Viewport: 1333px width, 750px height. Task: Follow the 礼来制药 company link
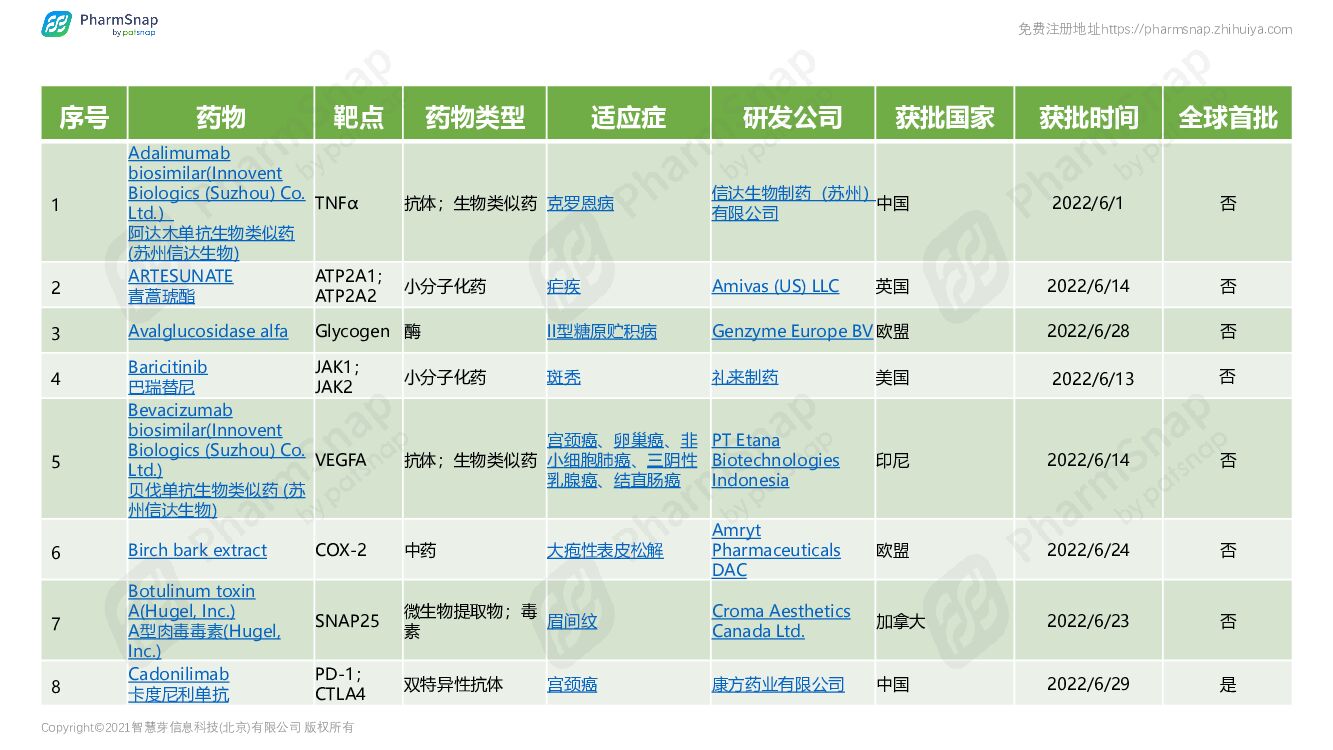point(745,377)
